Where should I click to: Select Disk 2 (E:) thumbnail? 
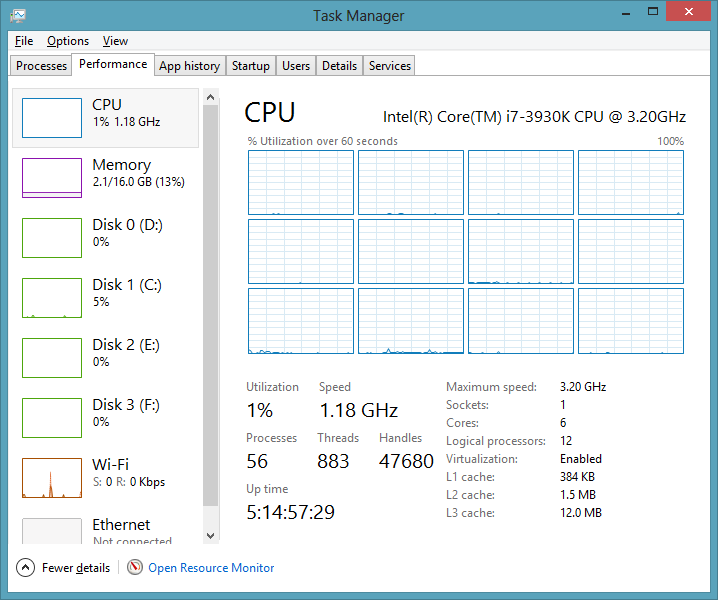click(x=52, y=358)
